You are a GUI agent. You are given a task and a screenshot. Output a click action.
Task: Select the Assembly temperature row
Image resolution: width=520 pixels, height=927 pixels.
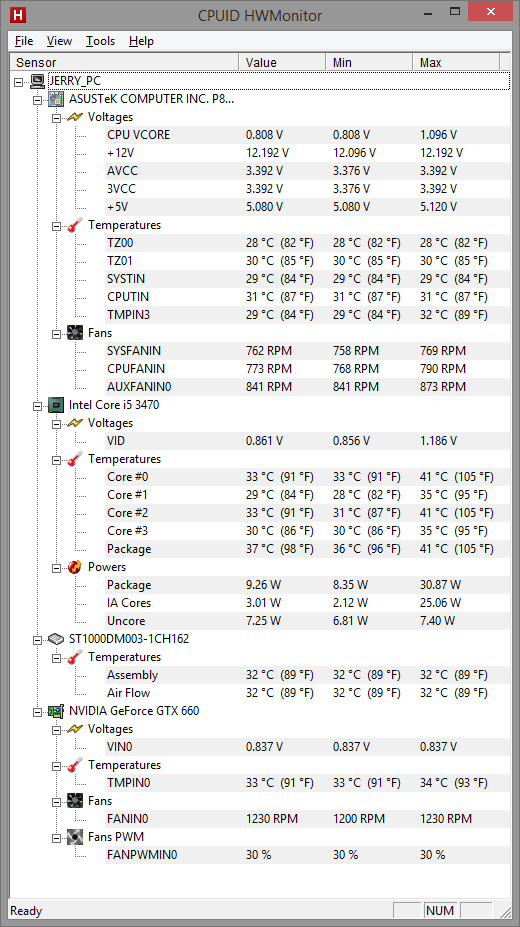point(307,675)
